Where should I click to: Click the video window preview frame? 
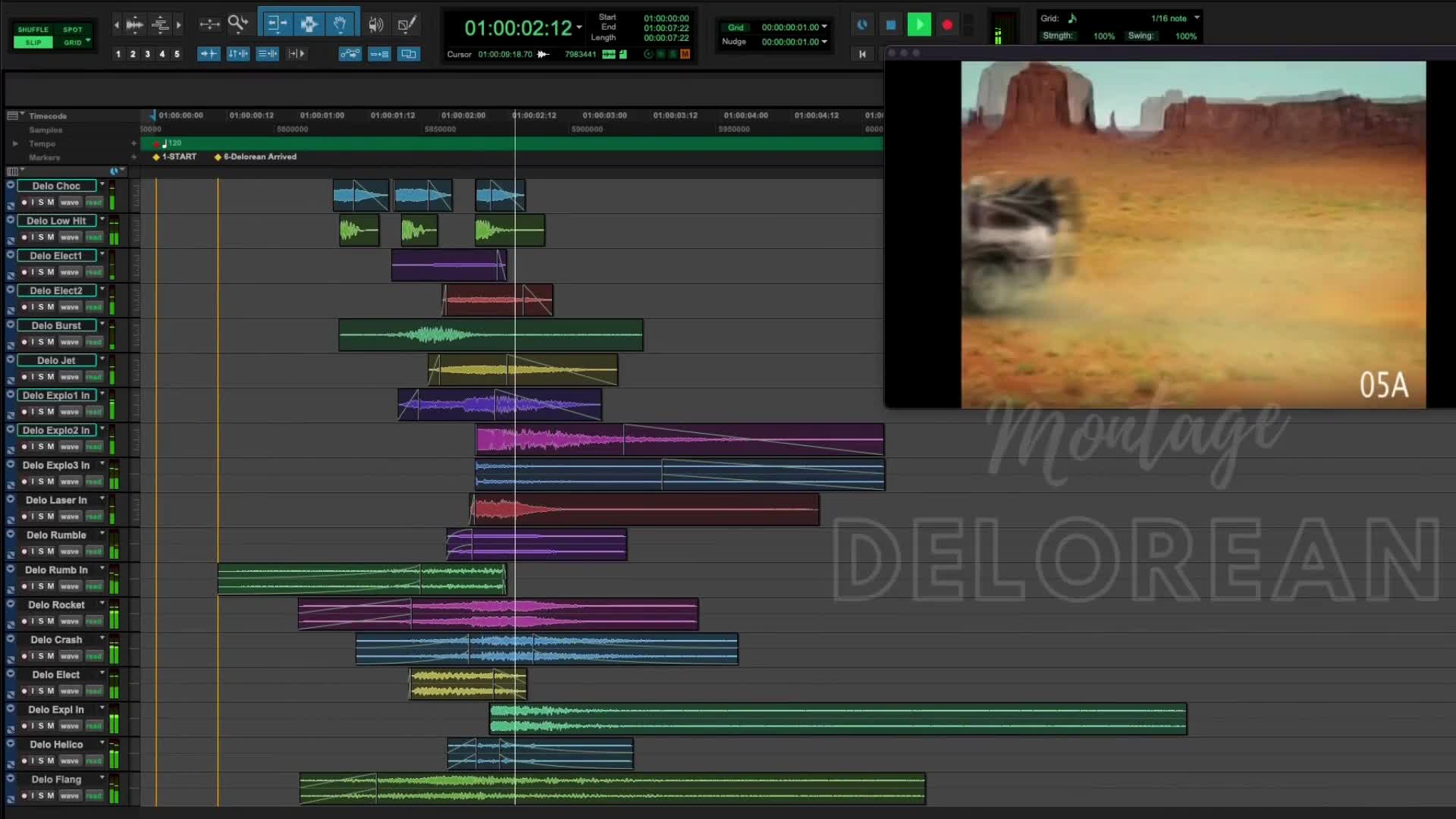1193,234
